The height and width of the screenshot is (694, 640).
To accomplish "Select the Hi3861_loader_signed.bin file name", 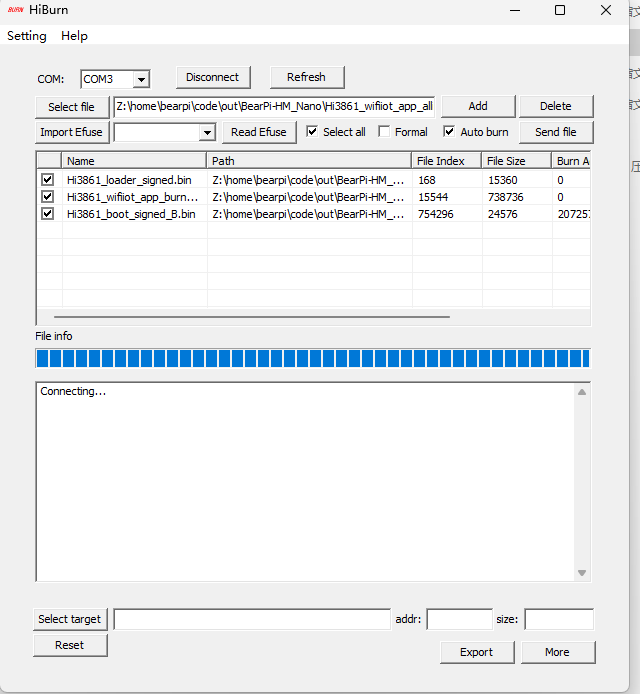I will (129, 180).
